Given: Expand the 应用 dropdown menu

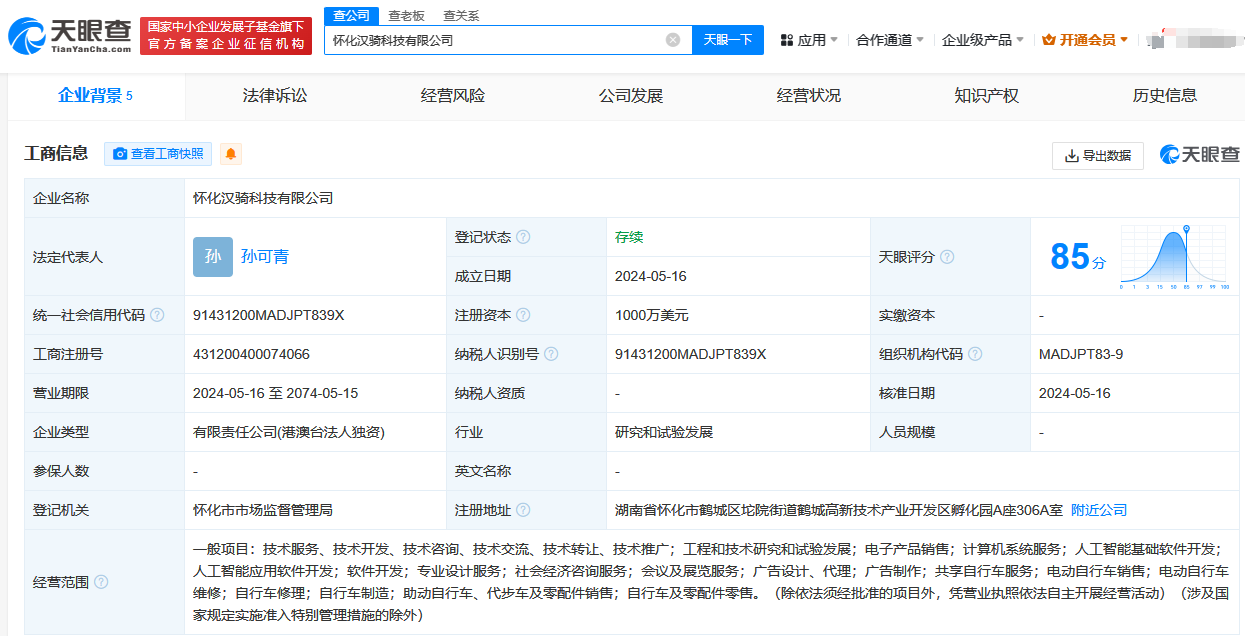Looking at the screenshot, I should click(810, 40).
